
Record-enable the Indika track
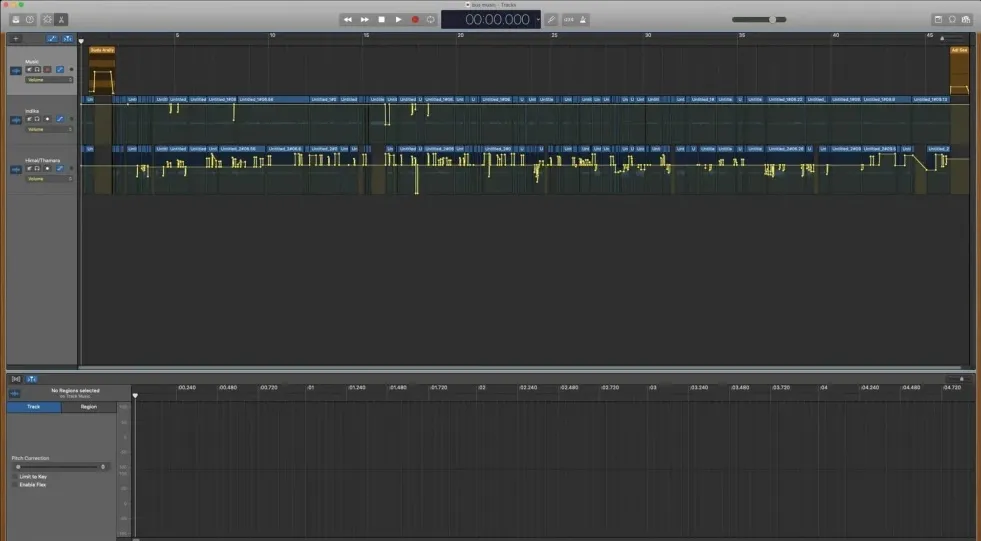47,119
